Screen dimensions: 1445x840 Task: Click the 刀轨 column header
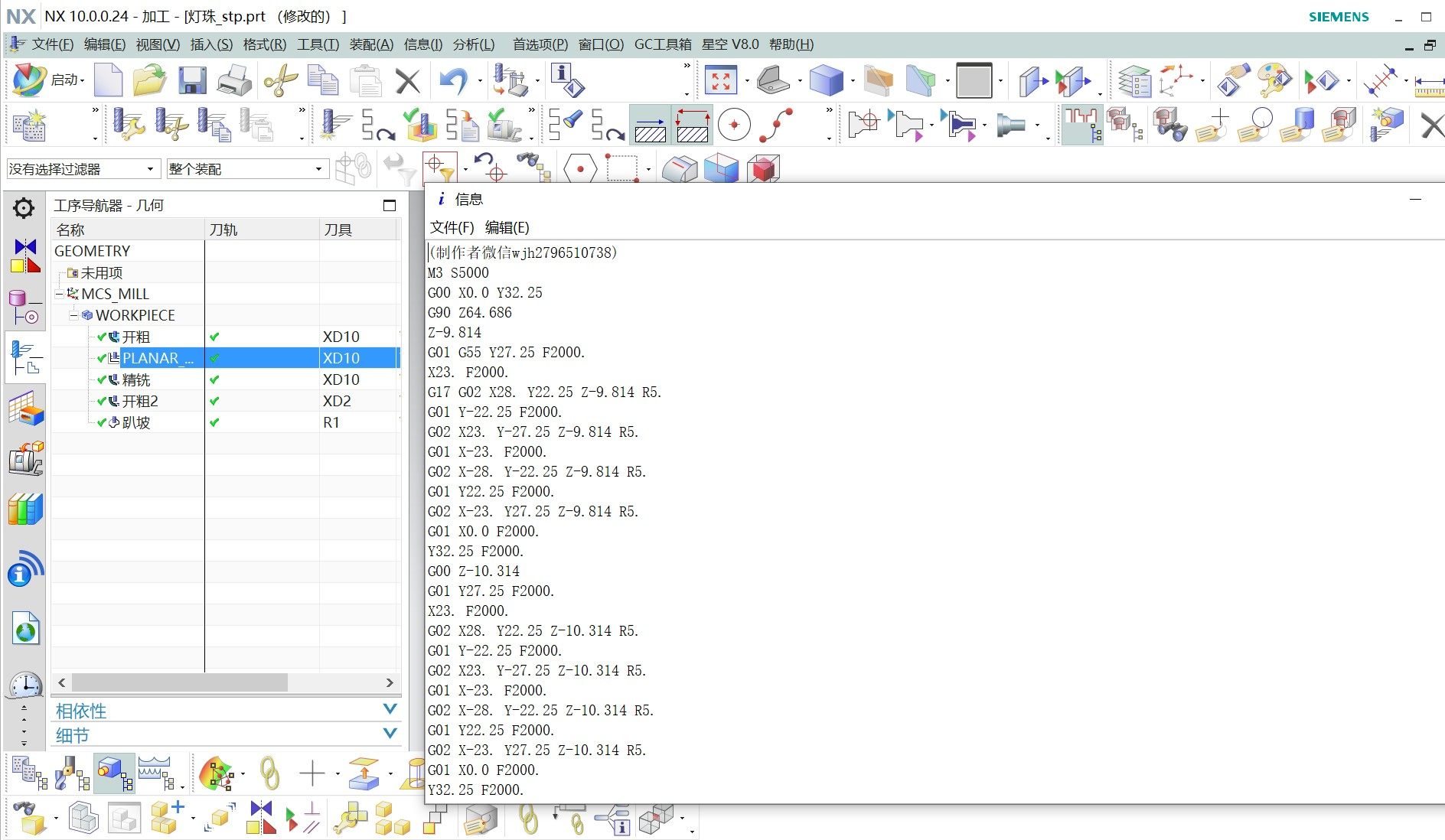(x=223, y=230)
